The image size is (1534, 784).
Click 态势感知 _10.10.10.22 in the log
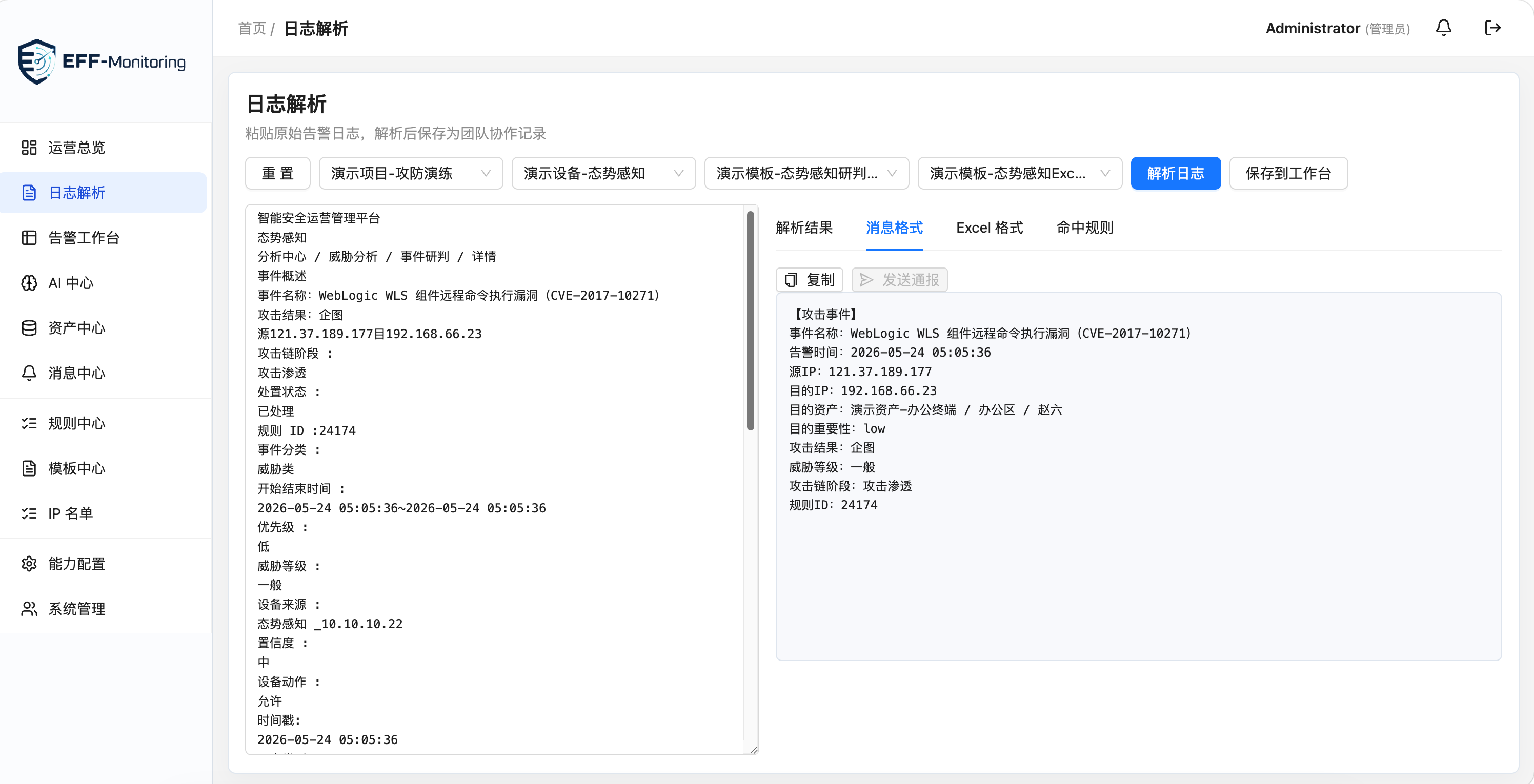click(x=329, y=624)
